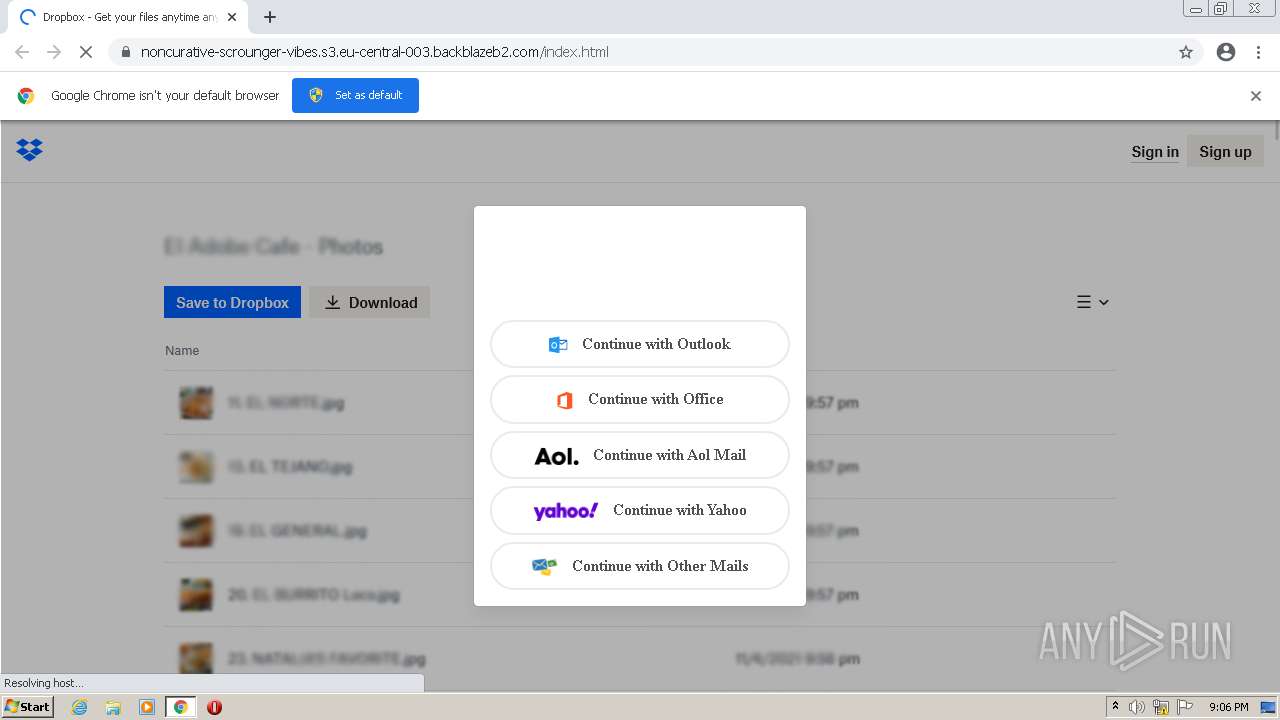Image resolution: width=1280 pixels, height=720 pixels.
Task: Open a new browser tab
Action: click(x=270, y=17)
